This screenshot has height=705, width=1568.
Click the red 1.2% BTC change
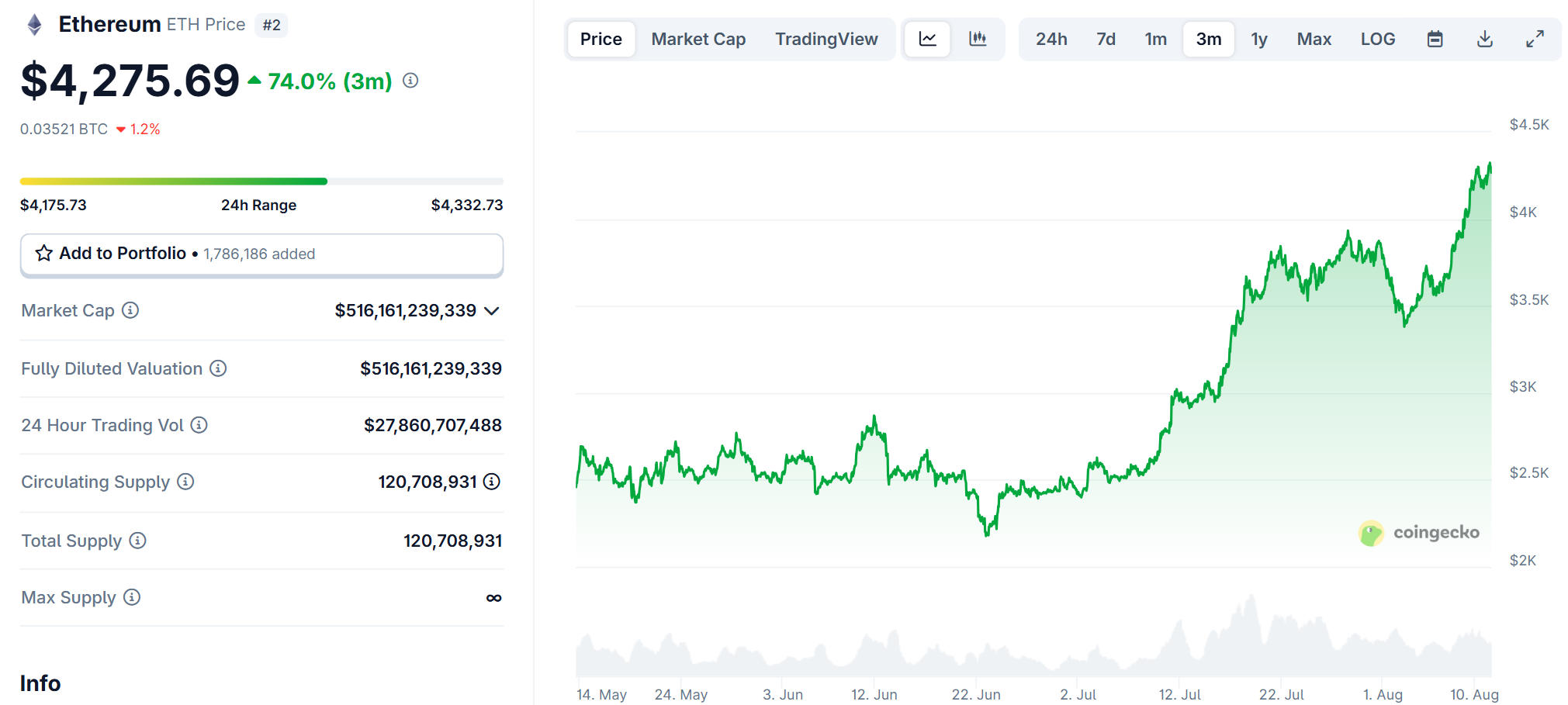pos(138,129)
